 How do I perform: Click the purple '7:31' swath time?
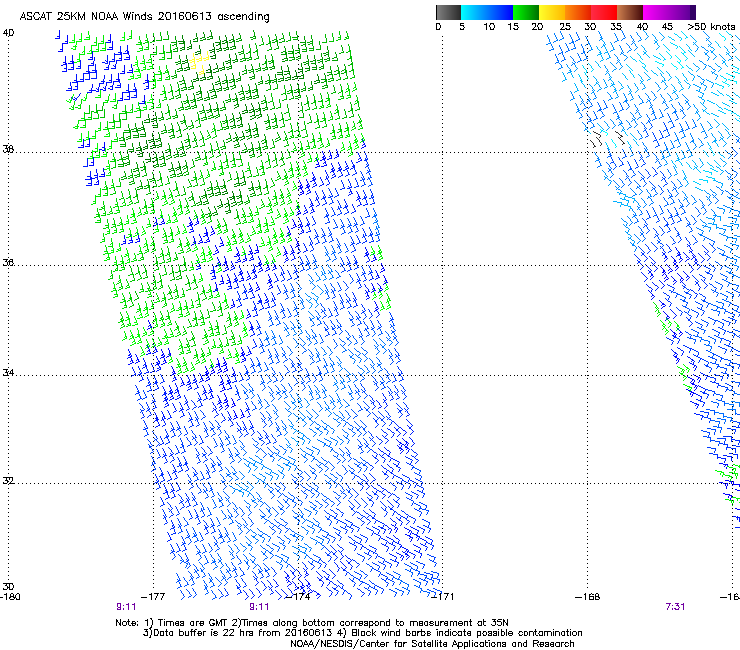coord(675,607)
